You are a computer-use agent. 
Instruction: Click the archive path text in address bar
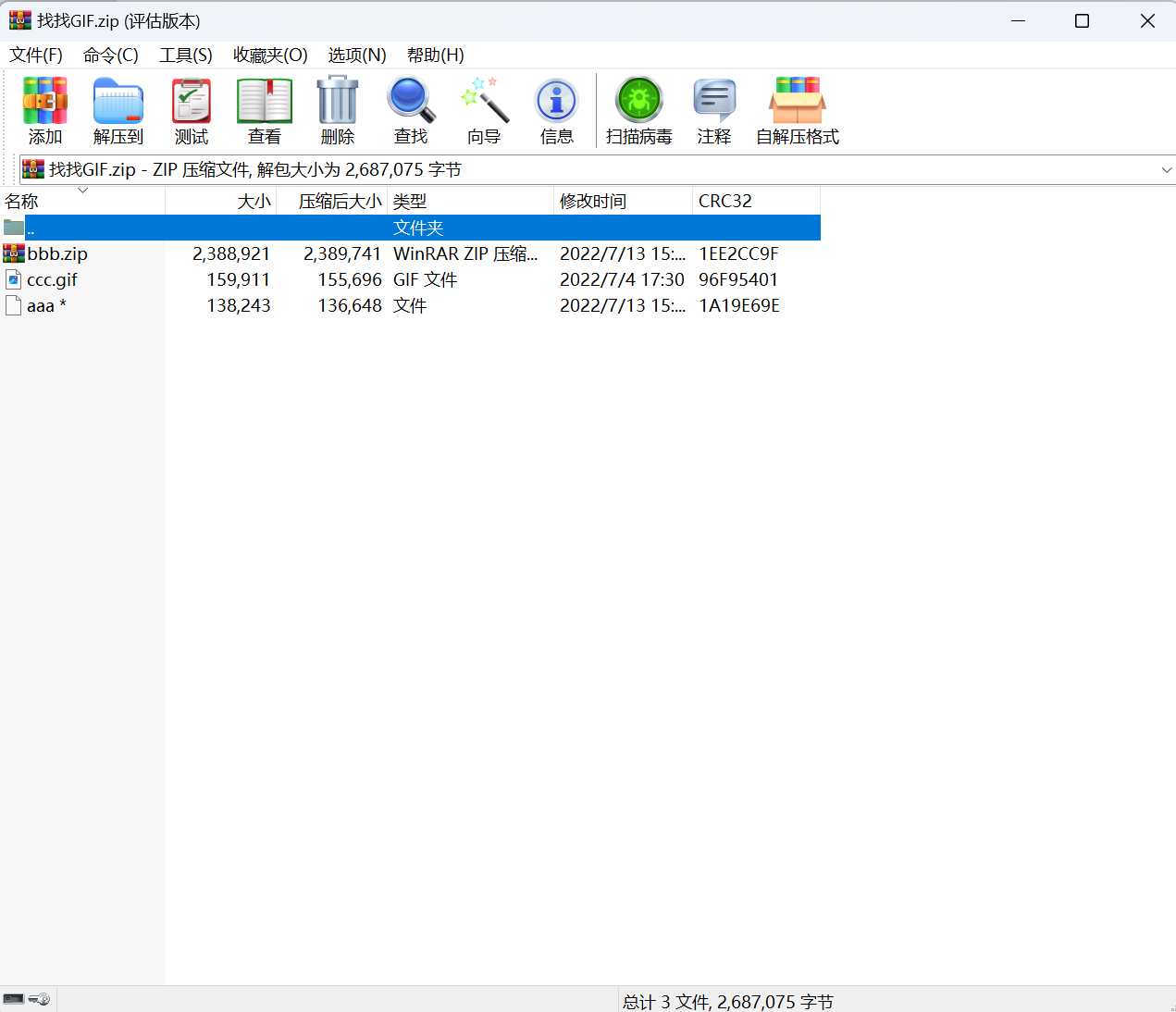pos(255,169)
